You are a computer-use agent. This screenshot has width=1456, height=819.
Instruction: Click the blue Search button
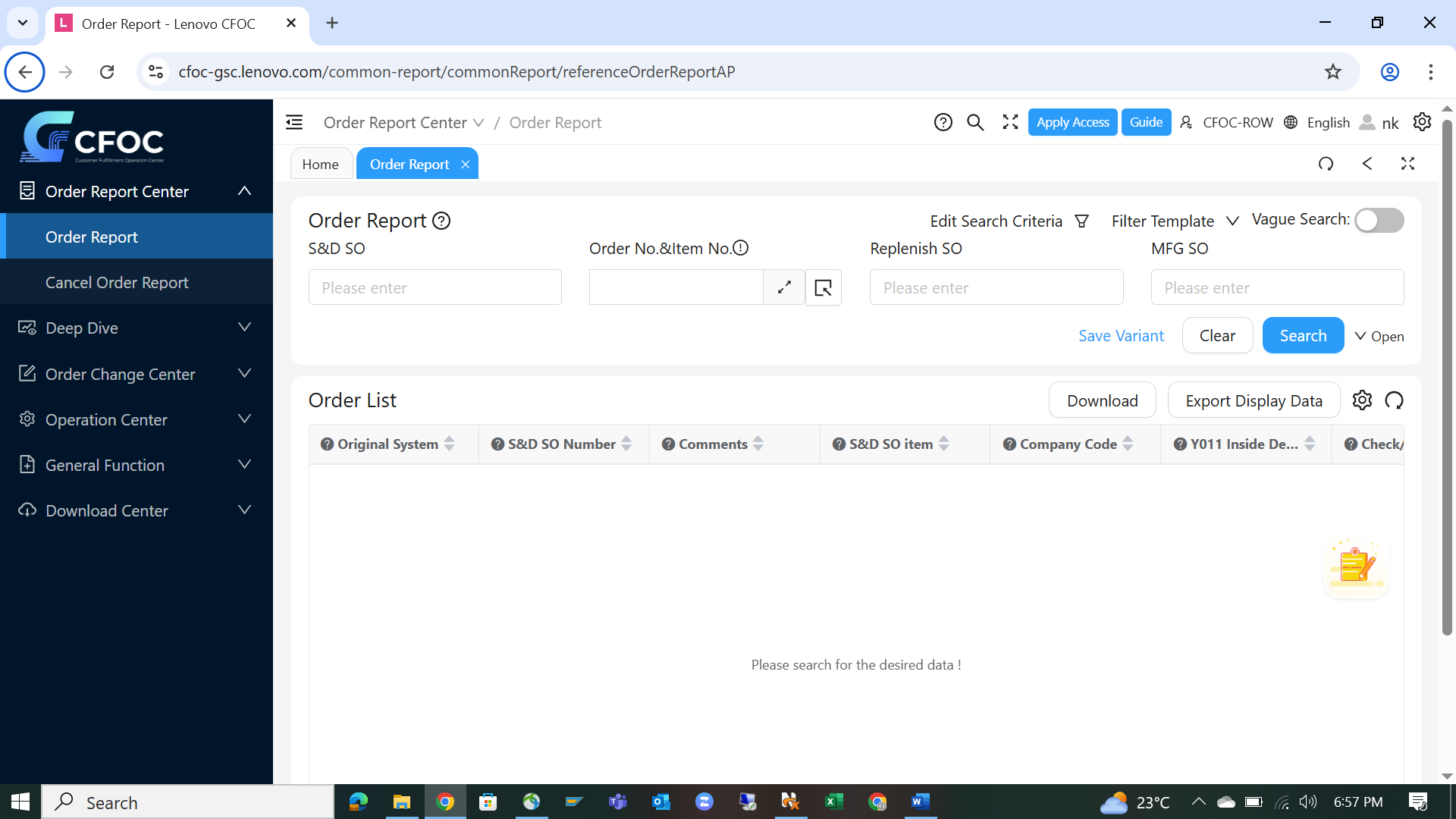click(1303, 335)
